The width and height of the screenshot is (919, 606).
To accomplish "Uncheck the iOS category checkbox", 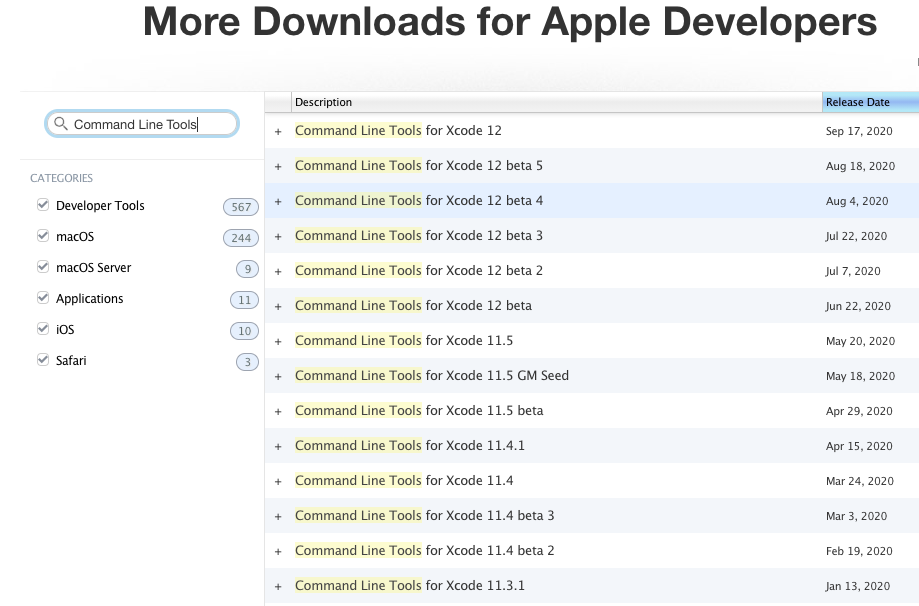I will point(43,329).
